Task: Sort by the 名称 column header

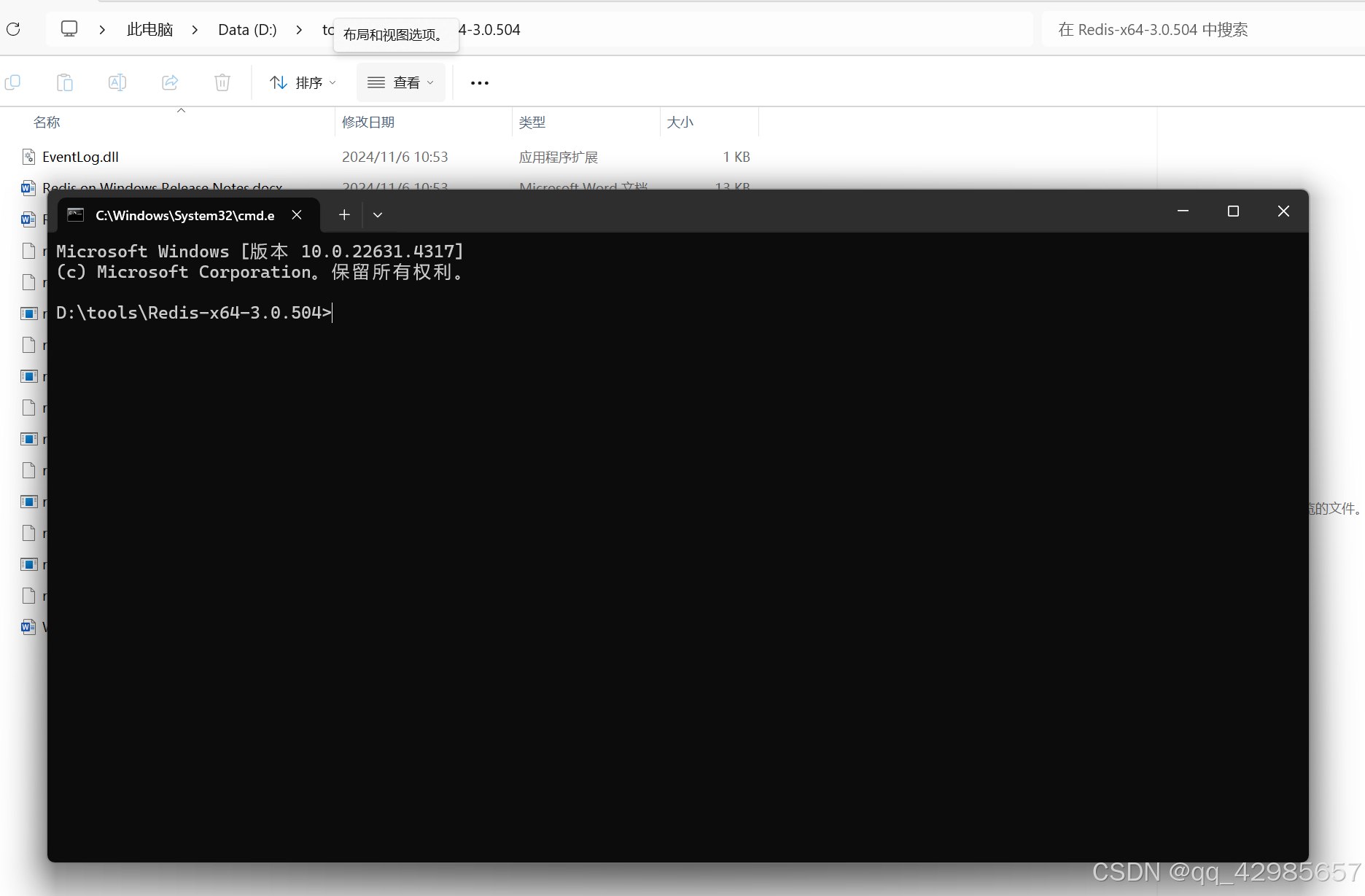Action: pos(47,122)
